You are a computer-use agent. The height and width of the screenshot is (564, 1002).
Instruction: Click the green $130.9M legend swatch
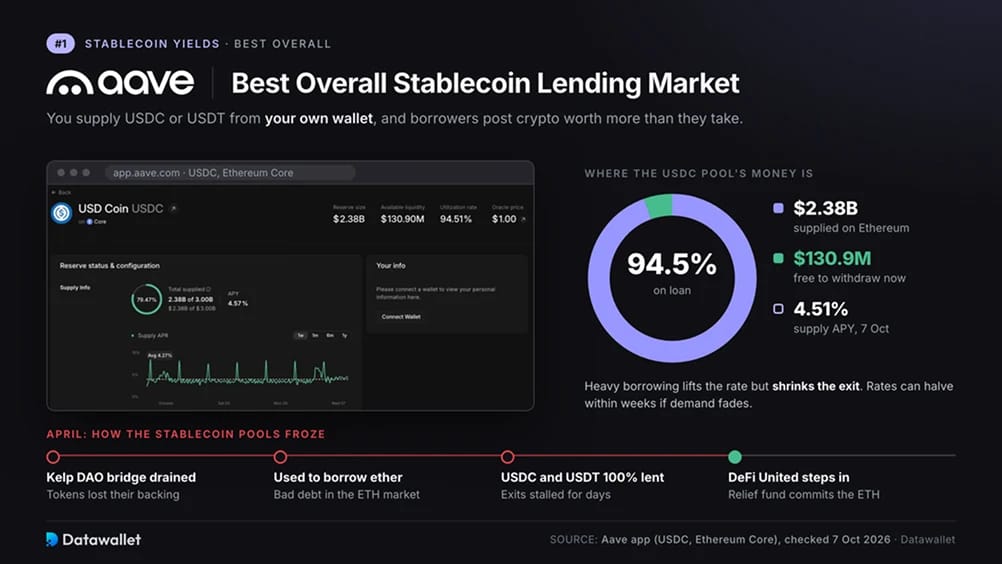point(778,258)
